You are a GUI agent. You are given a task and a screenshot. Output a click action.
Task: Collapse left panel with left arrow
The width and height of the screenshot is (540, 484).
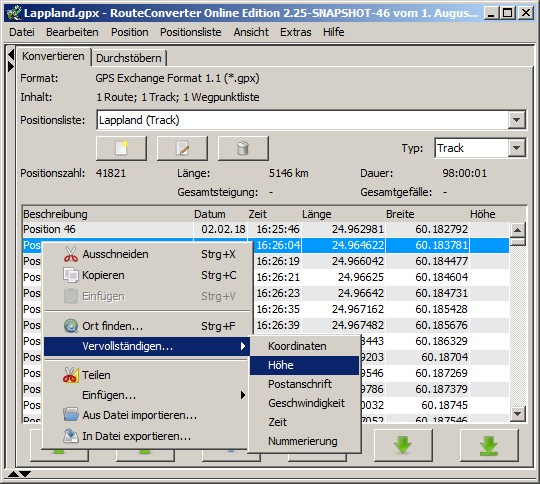[11, 54]
